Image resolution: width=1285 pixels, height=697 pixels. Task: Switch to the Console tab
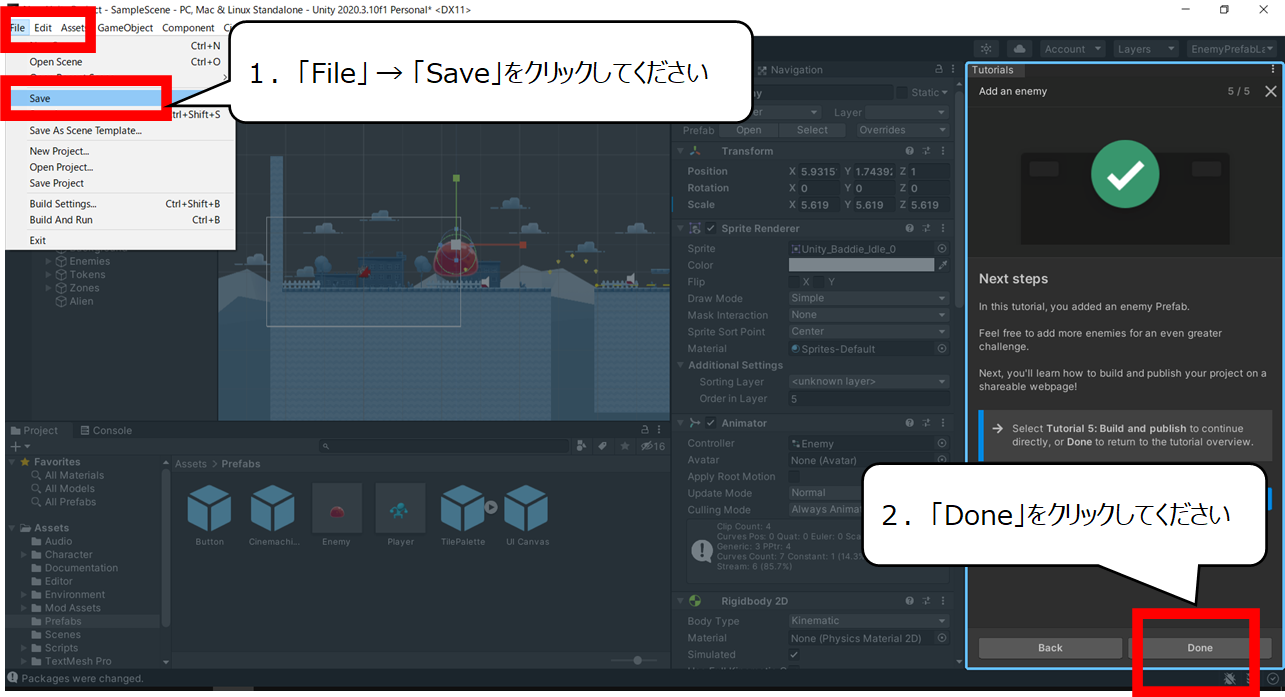point(104,431)
